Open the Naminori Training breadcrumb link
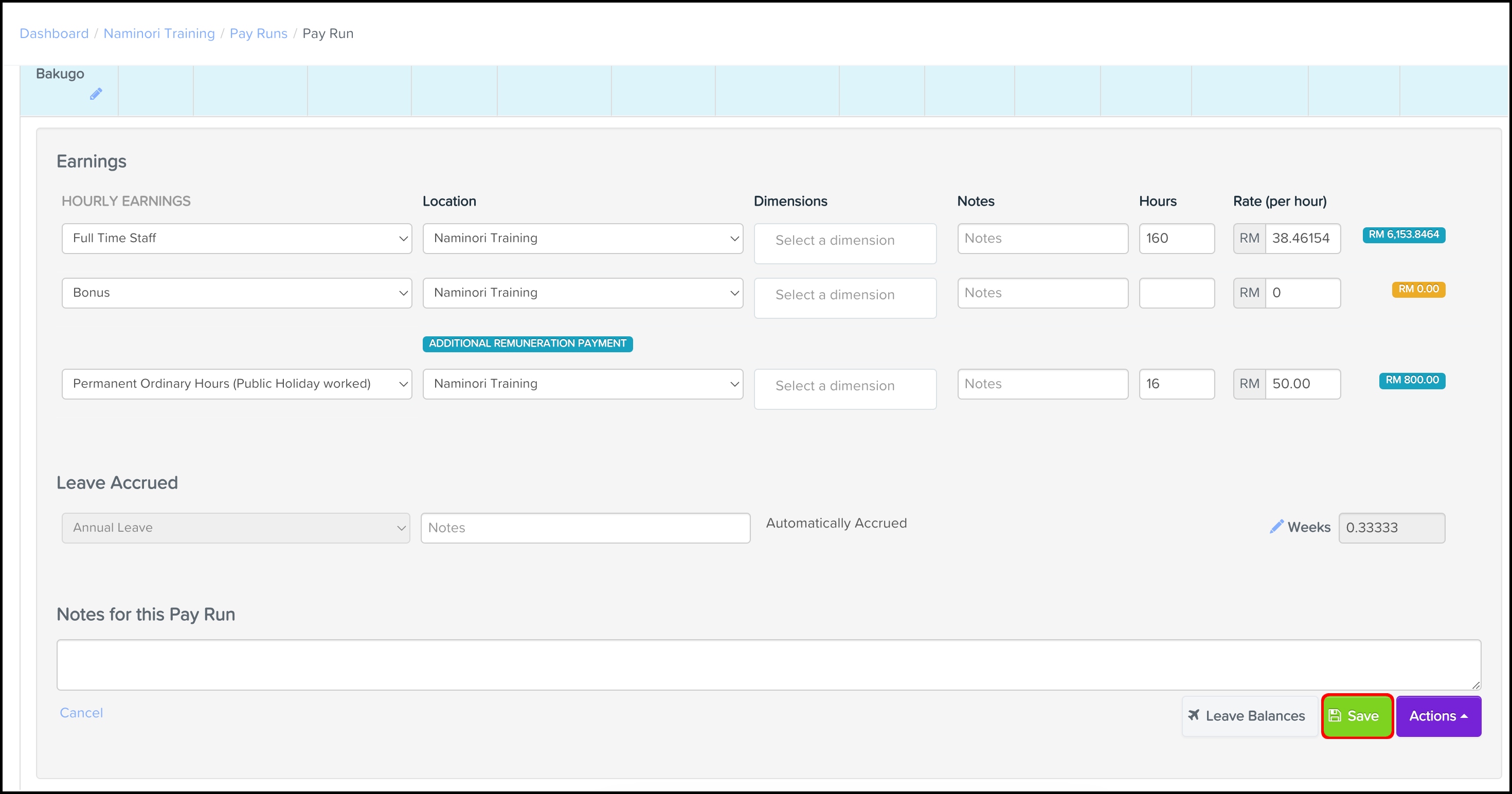Screen dimensions: 1512x794 tap(159, 33)
